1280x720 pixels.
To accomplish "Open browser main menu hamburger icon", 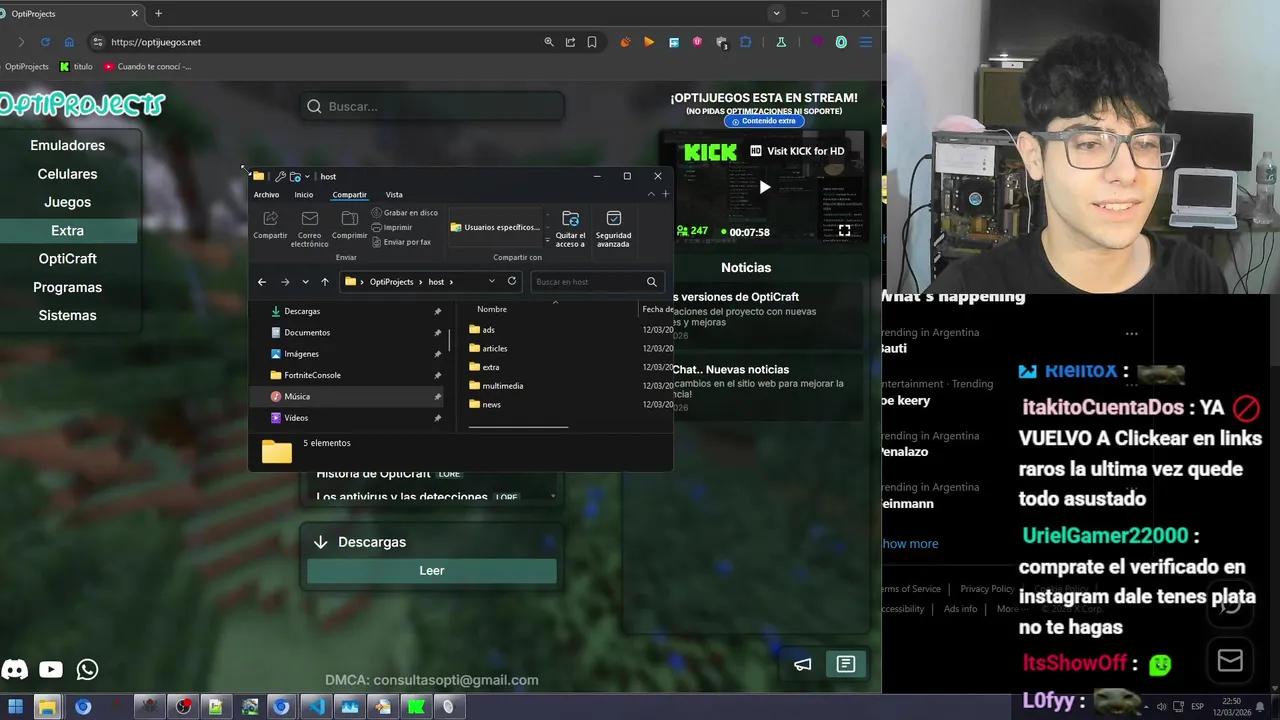I will [x=866, y=42].
